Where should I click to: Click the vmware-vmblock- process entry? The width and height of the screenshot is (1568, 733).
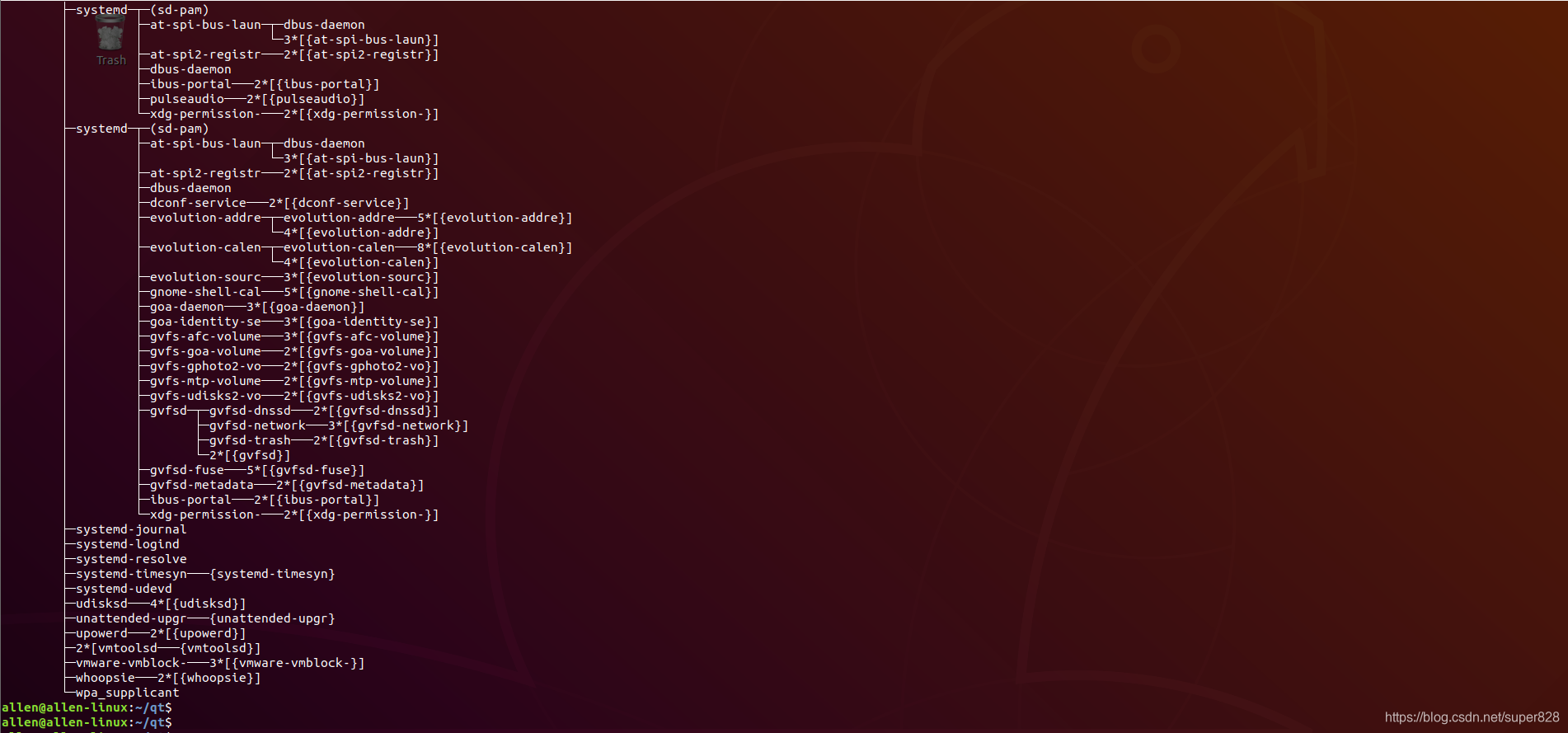tap(131, 663)
